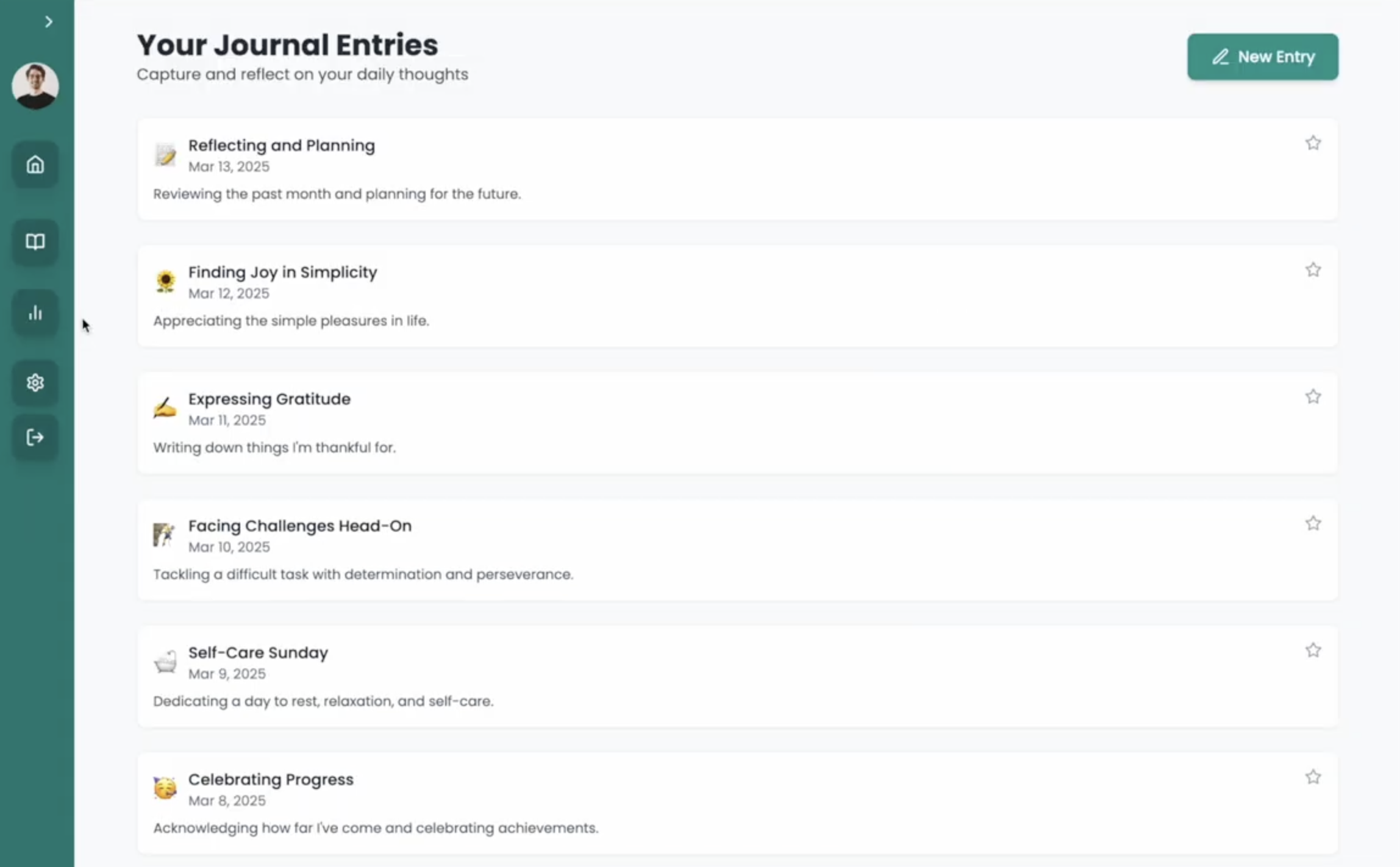Click the logout icon in sidebar

(35, 437)
